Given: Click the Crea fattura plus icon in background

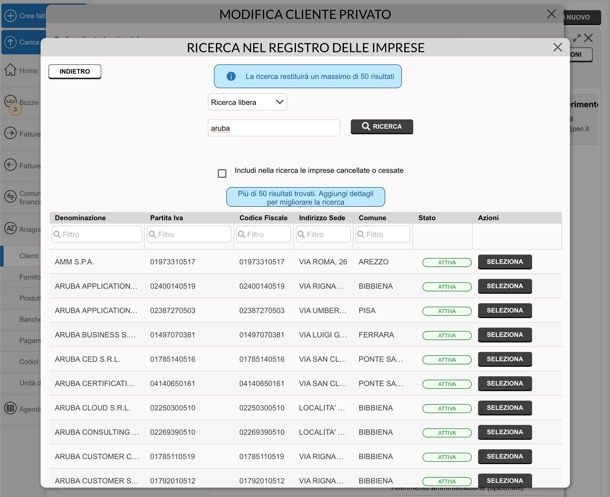Looking at the screenshot, I should 11,16.
